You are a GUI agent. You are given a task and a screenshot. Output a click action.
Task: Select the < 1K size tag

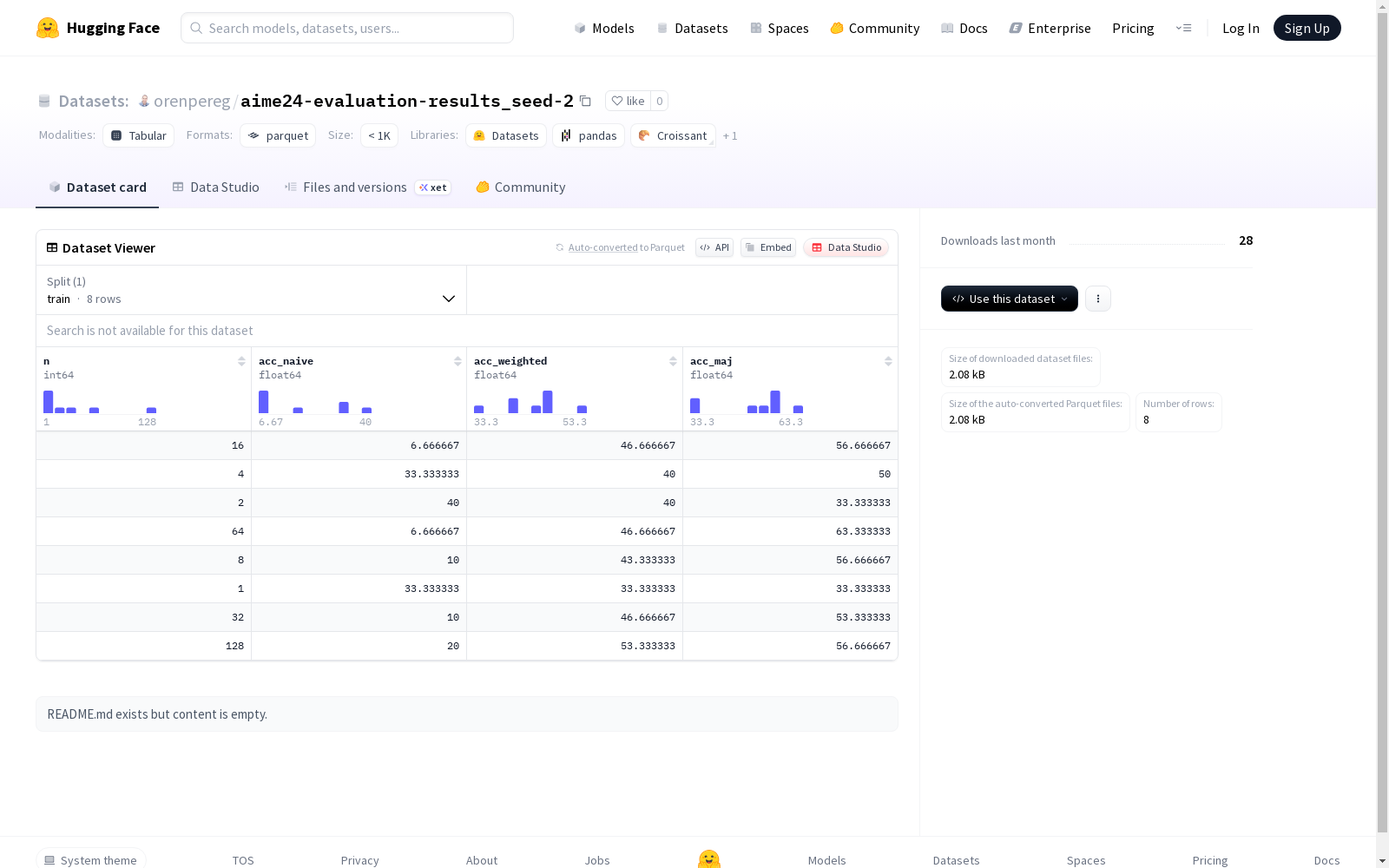379,135
